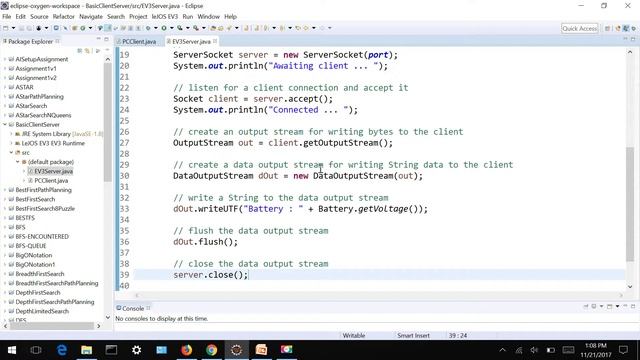Show hidden system tray icons
The image size is (640, 360).
click(502, 350)
